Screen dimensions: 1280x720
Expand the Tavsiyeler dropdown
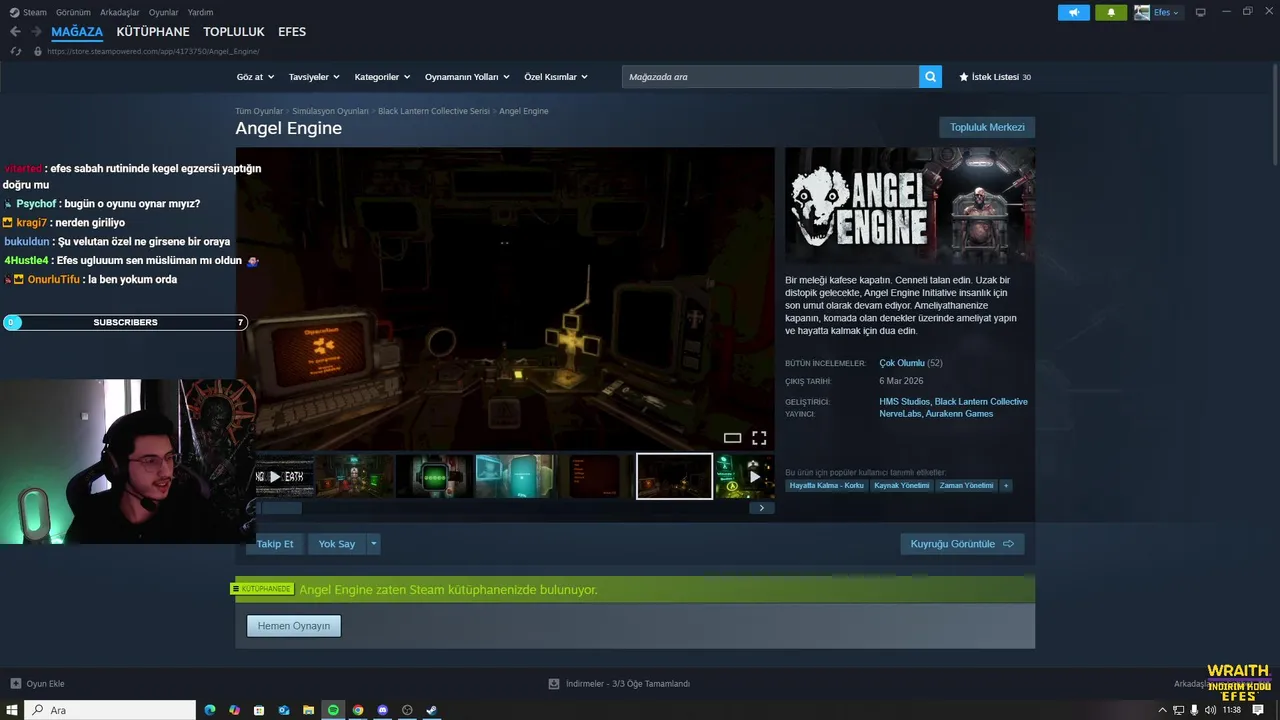(314, 77)
